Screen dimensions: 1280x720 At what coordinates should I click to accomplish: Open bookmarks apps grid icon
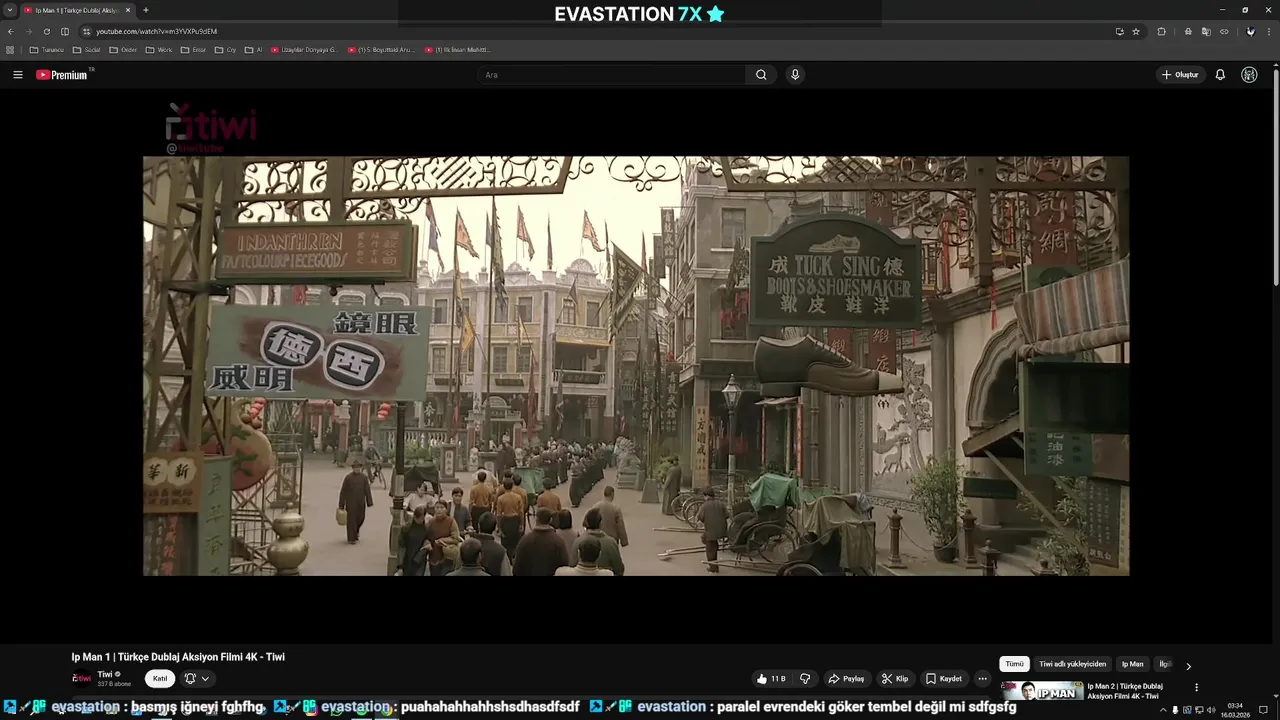(x=10, y=50)
